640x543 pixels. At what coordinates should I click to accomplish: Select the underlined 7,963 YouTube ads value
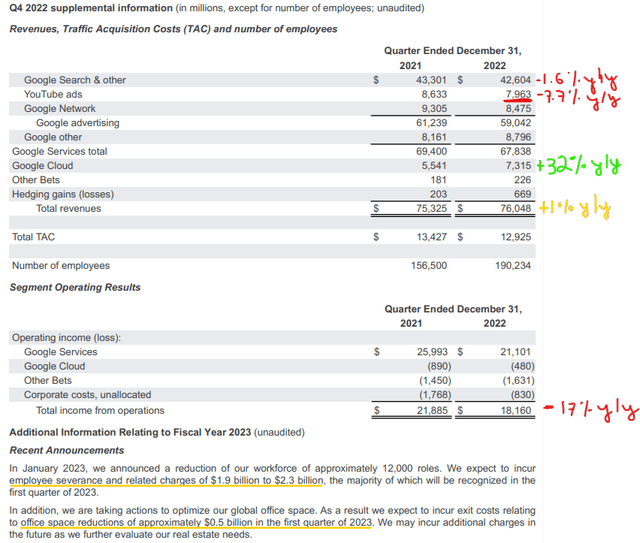click(x=518, y=94)
